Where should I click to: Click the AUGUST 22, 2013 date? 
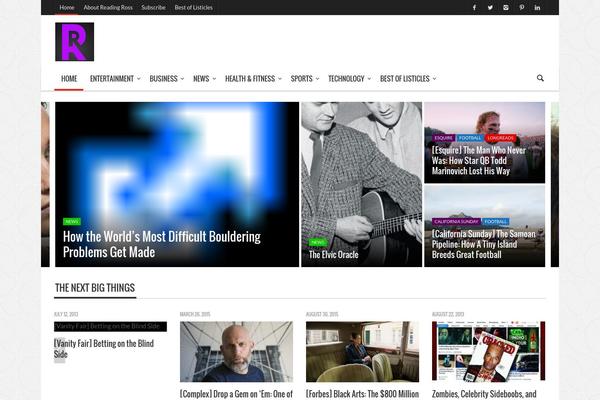pyautogui.click(x=448, y=314)
